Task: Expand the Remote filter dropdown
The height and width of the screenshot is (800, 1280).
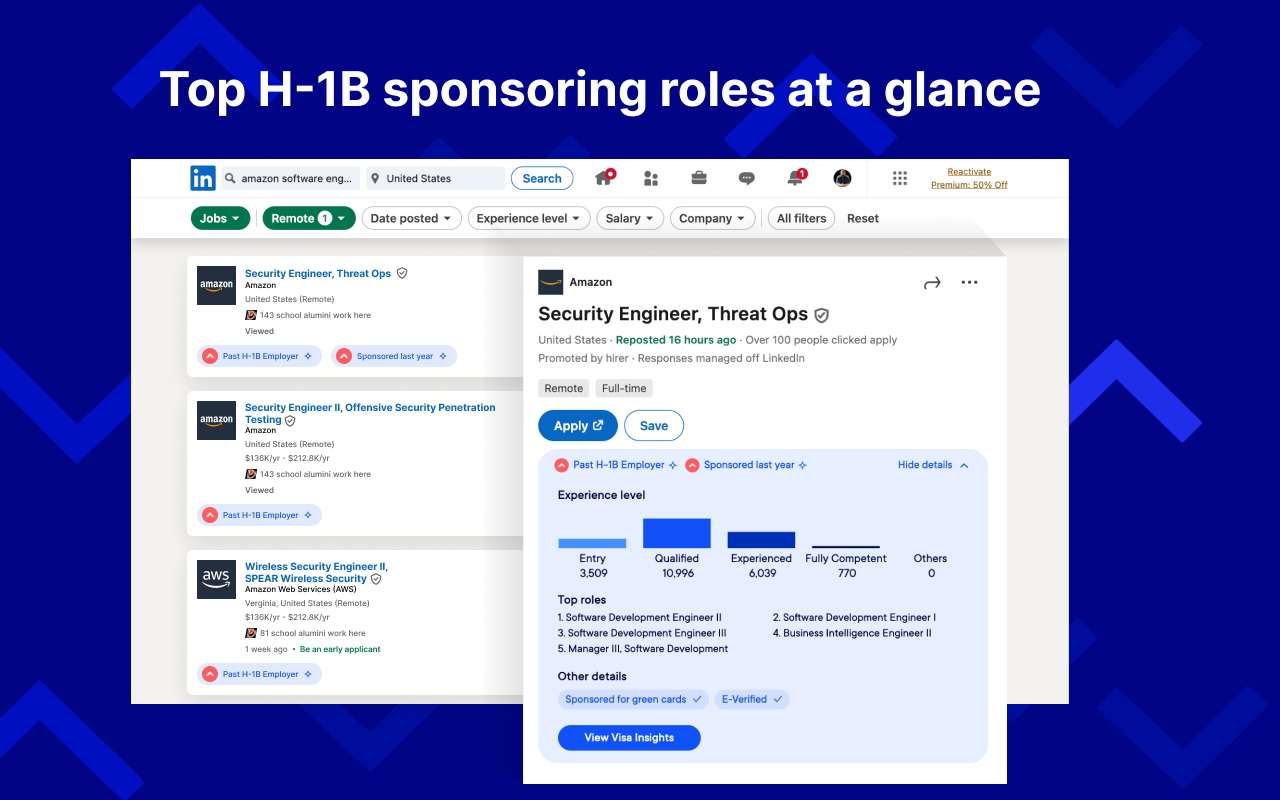Action: click(x=309, y=218)
